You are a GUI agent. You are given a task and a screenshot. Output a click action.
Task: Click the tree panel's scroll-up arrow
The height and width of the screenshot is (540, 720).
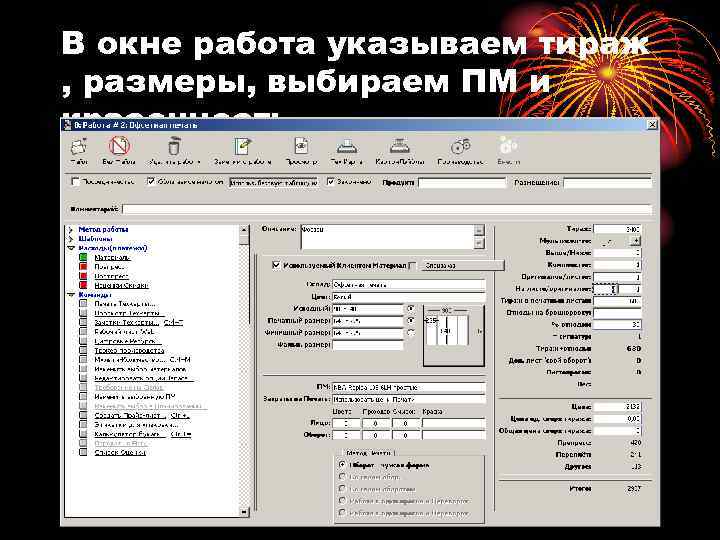(244, 230)
